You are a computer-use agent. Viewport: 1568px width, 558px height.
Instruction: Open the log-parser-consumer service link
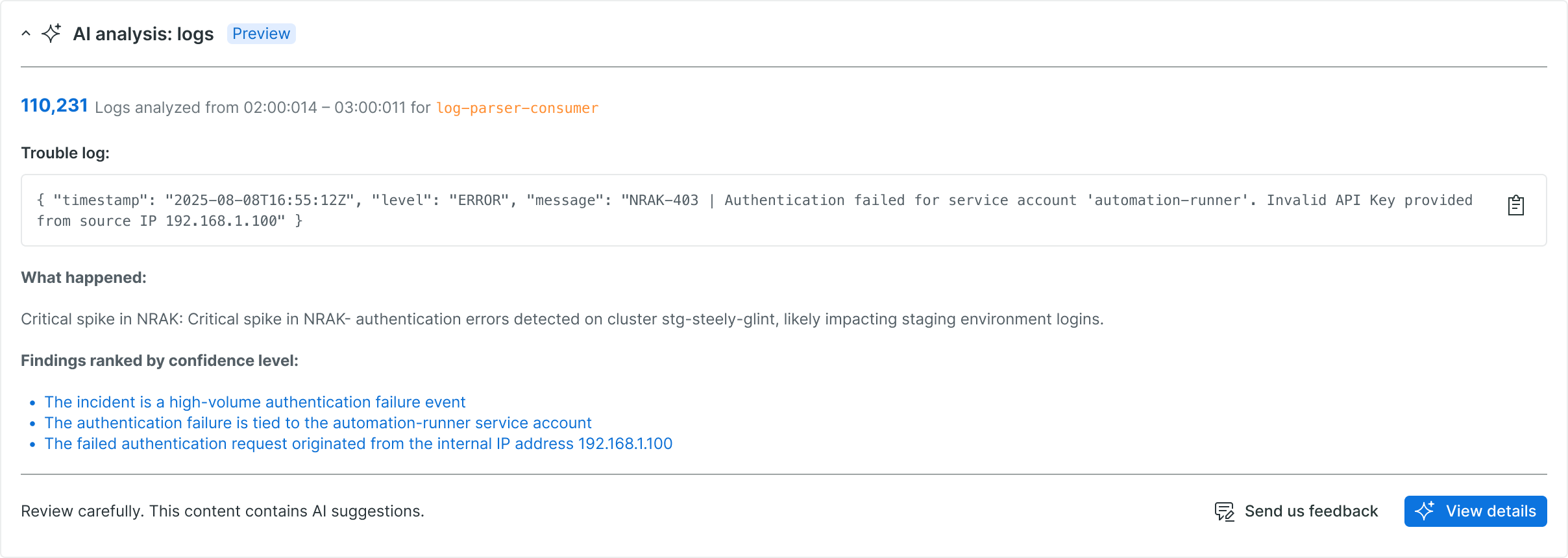[x=517, y=108]
